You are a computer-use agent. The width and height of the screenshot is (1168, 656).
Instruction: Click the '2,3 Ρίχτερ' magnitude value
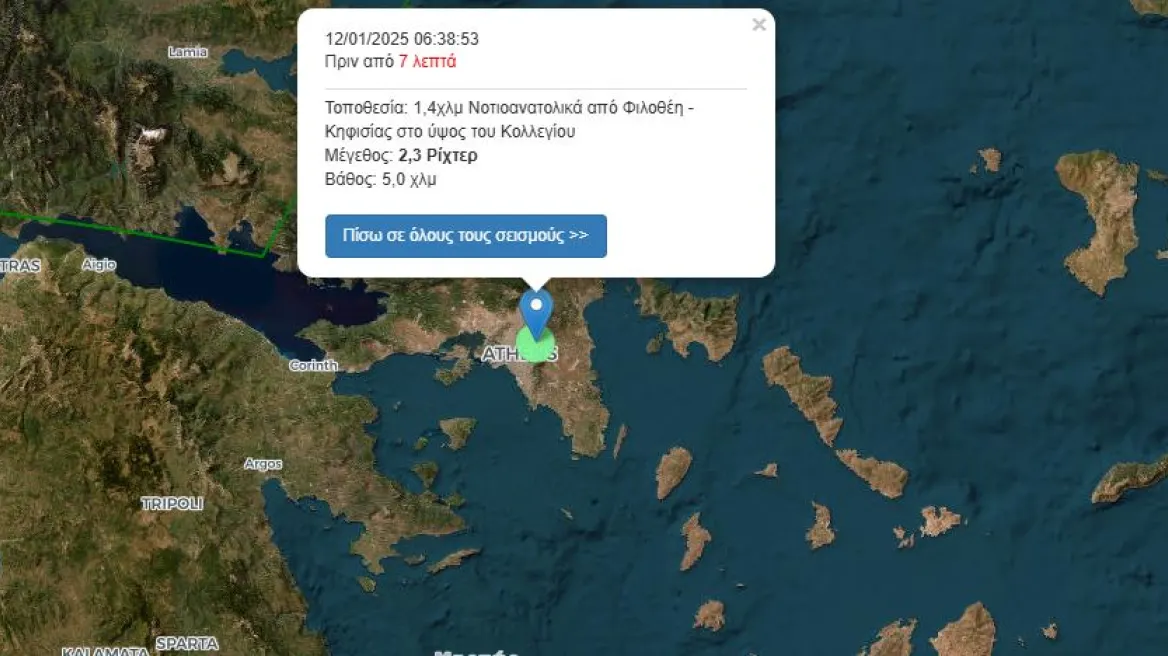(438, 155)
